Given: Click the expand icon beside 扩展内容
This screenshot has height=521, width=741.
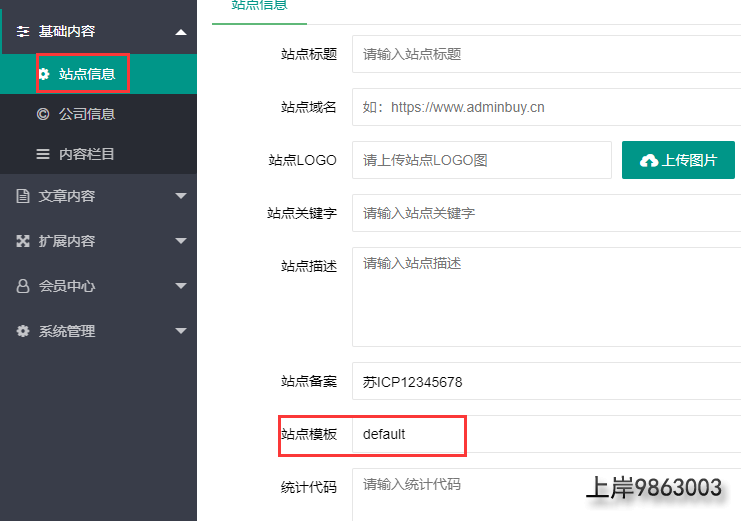Looking at the screenshot, I should click(x=23, y=241).
